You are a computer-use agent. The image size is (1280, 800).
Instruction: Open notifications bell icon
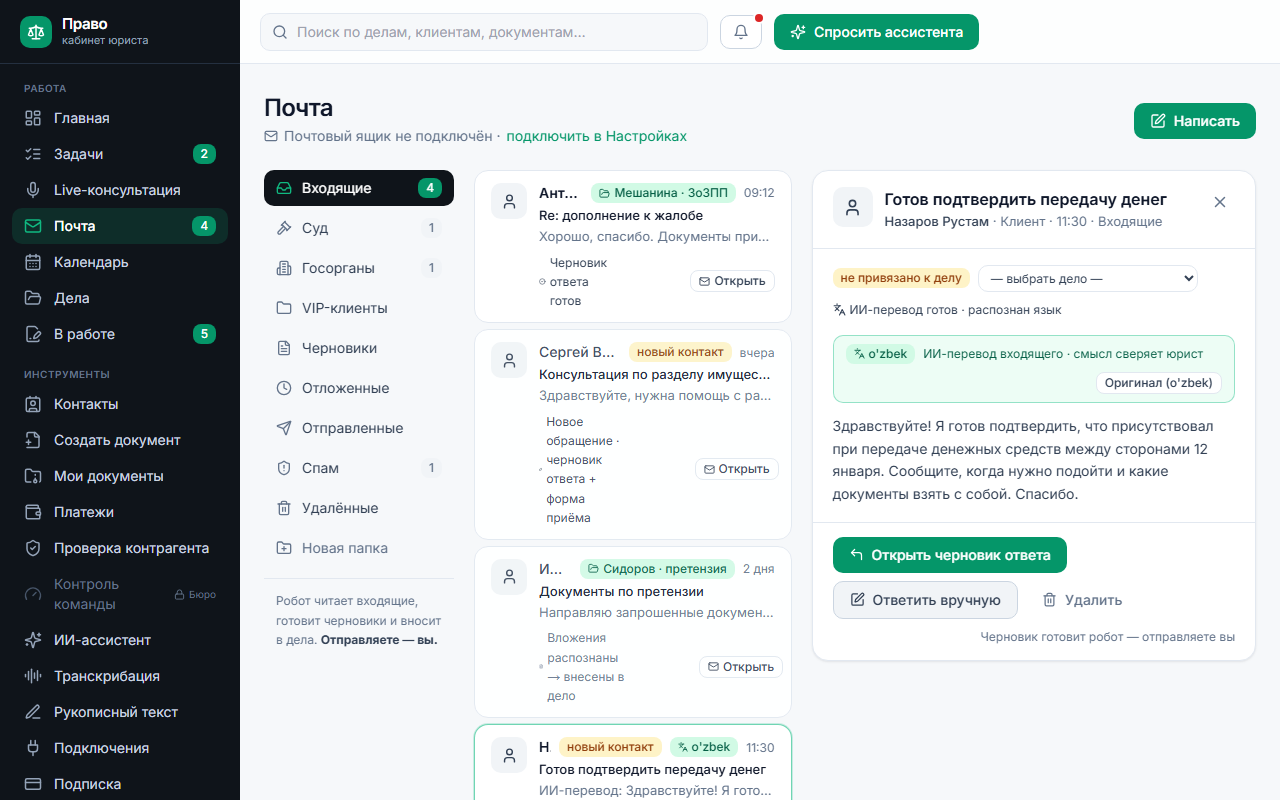pos(741,32)
